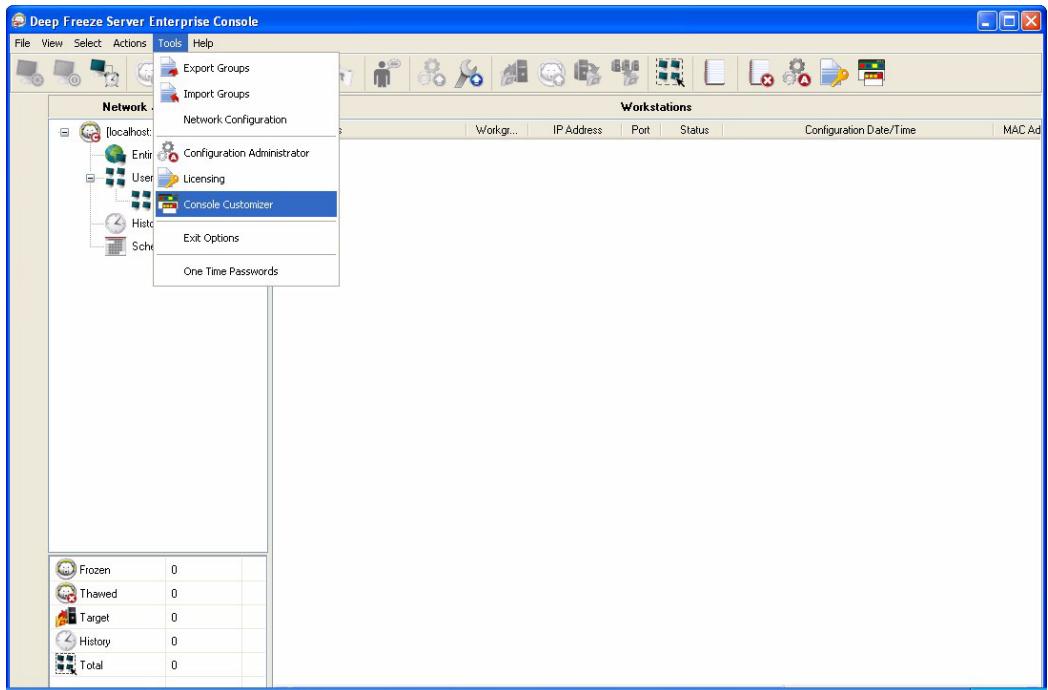The image size is (1048, 690).
Task: Select the Scheduler calendar item in tree
Action: click(x=115, y=246)
